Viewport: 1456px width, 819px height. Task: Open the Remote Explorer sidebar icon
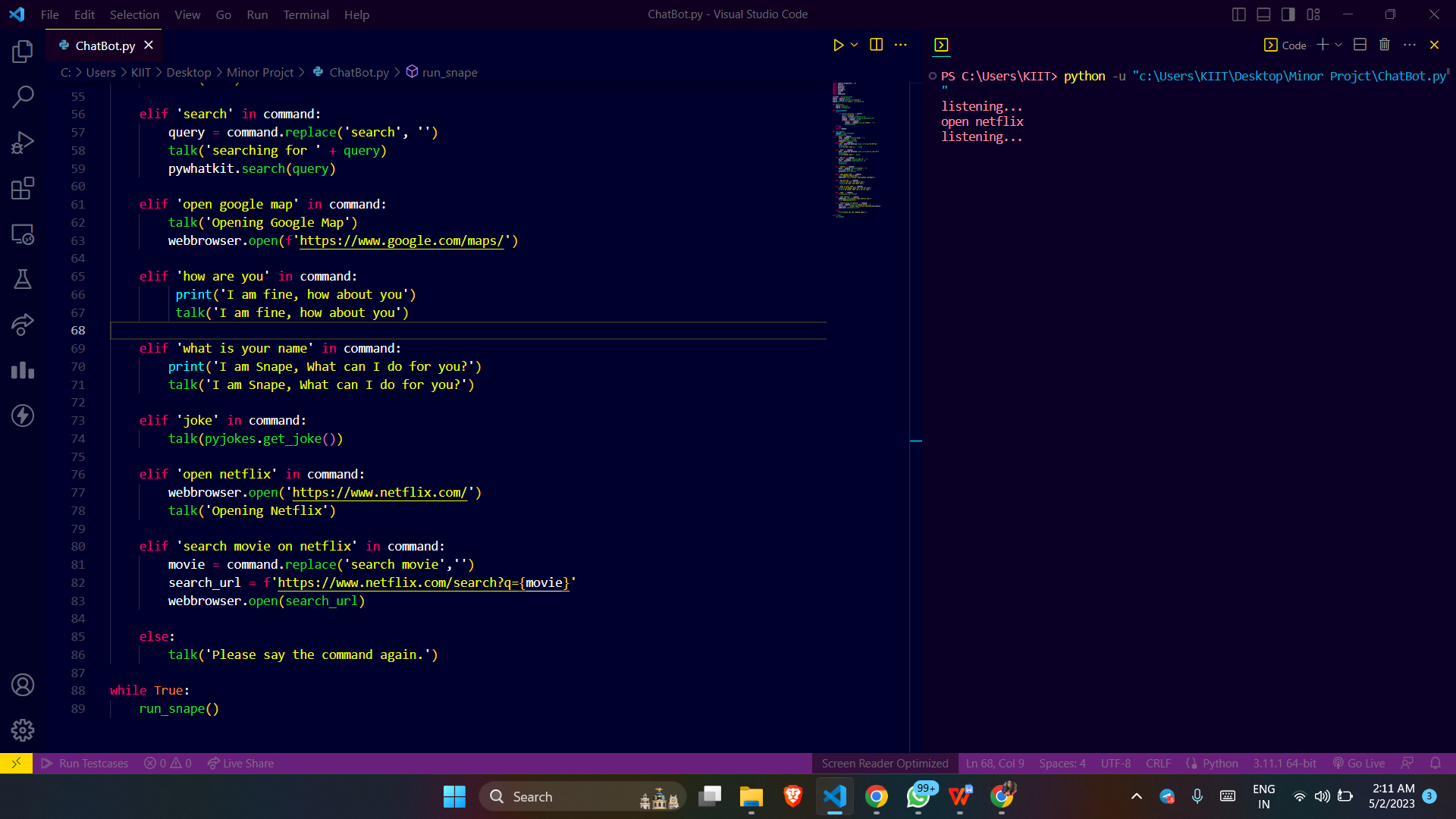pyautogui.click(x=23, y=235)
